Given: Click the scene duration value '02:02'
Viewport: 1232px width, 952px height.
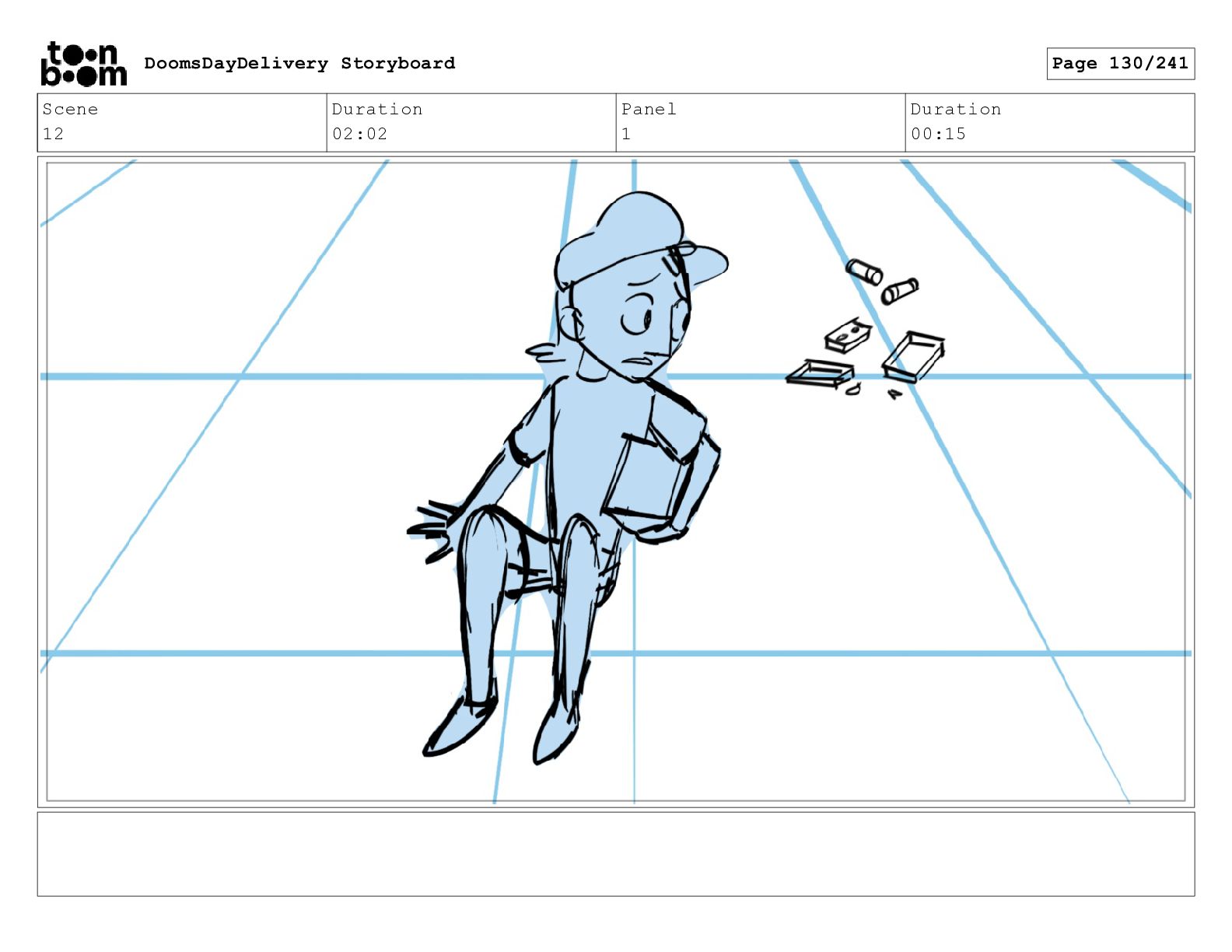Looking at the screenshot, I should pos(359,134).
